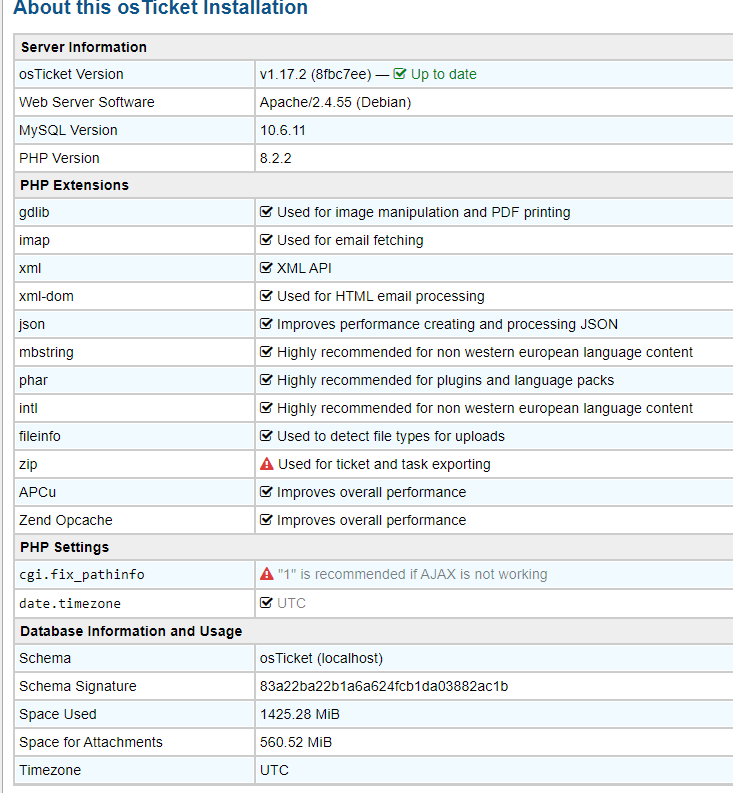Image resolution: width=733 pixels, height=793 pixels.
Task: Click the Space for Attachments value 560.52 MiB
Action: pos(296,742)
